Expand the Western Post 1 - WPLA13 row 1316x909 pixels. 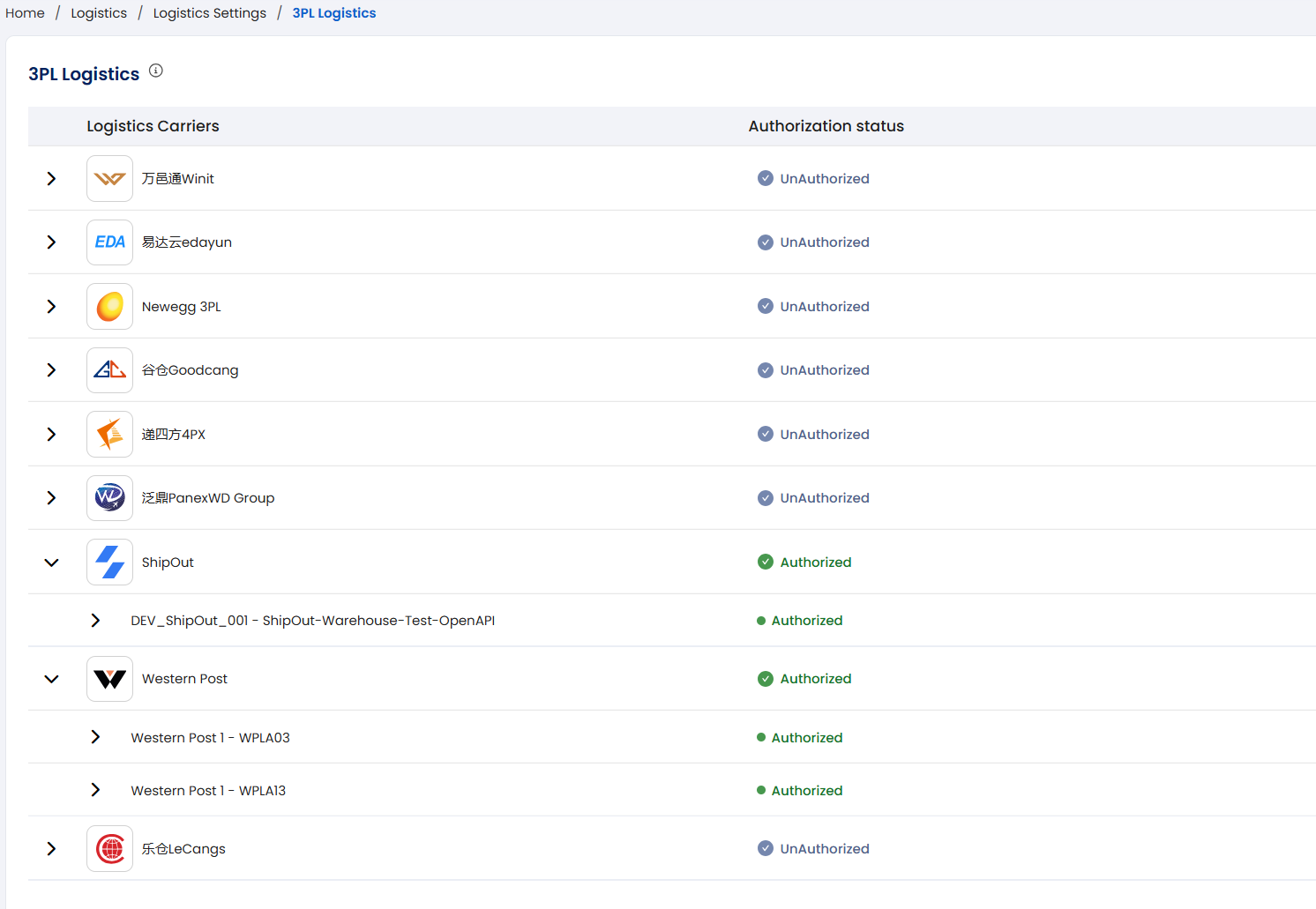tap(95, 790)
